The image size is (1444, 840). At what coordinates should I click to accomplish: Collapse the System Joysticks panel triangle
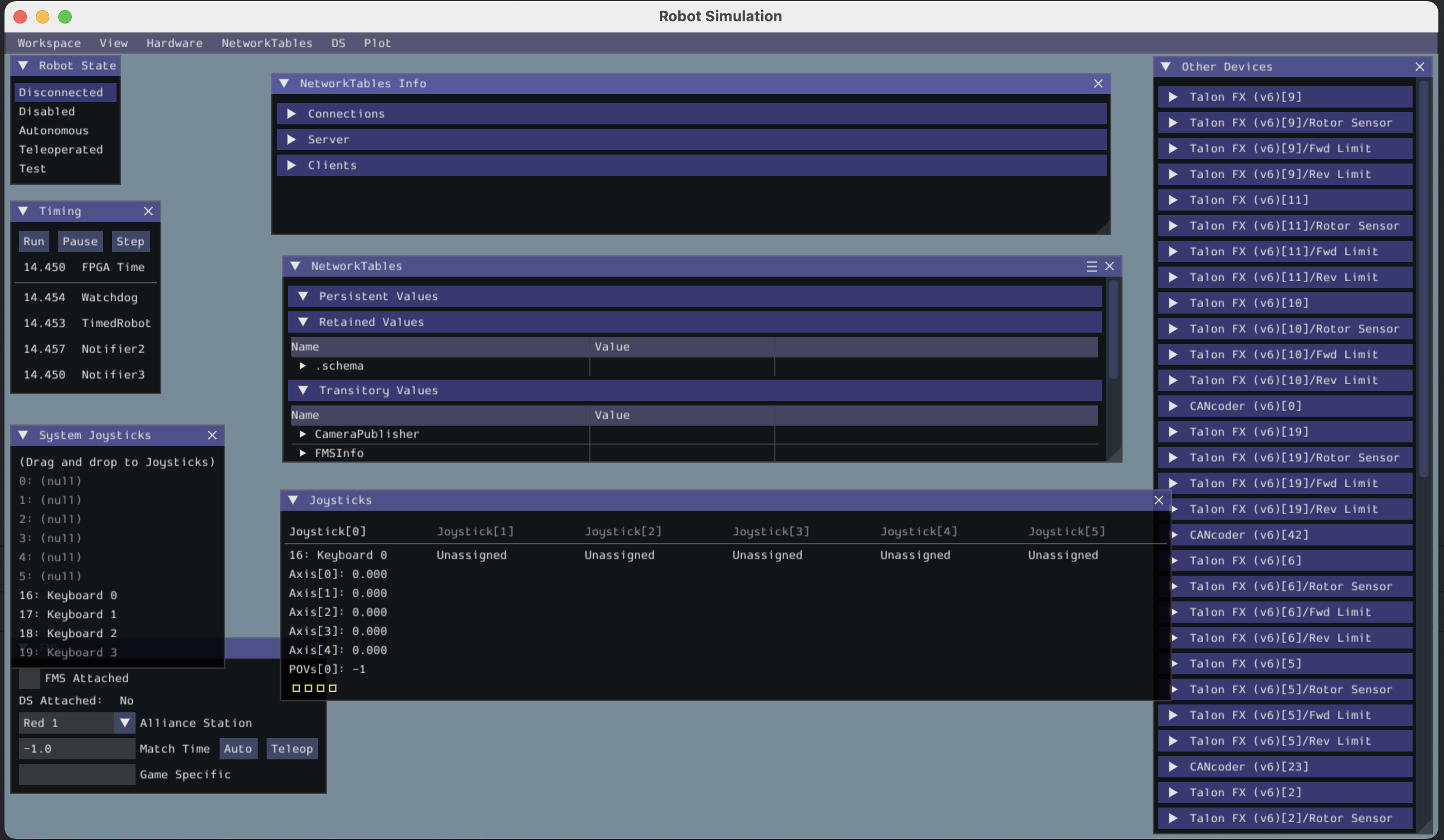coord(23,435)
